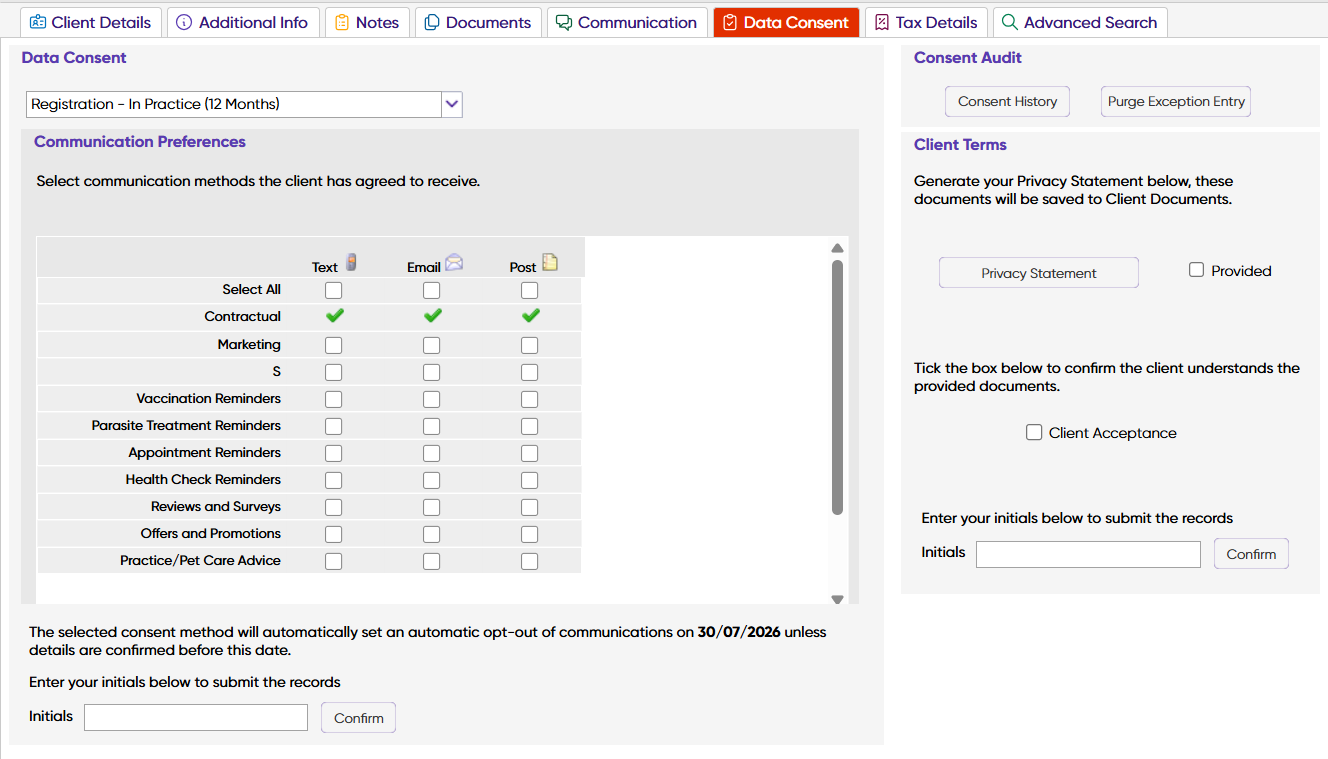This screenshot has width=1328, height=759.
Task: Click the Post column letter icon
Action: 550,263
